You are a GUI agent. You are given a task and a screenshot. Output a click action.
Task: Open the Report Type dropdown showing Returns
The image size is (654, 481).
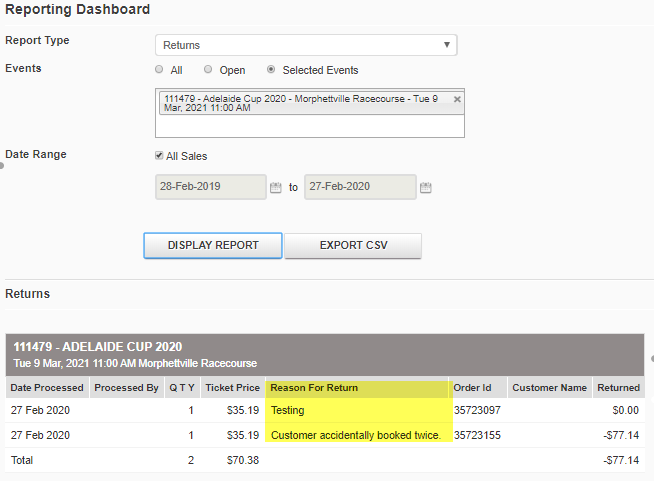tap(306, 45)
